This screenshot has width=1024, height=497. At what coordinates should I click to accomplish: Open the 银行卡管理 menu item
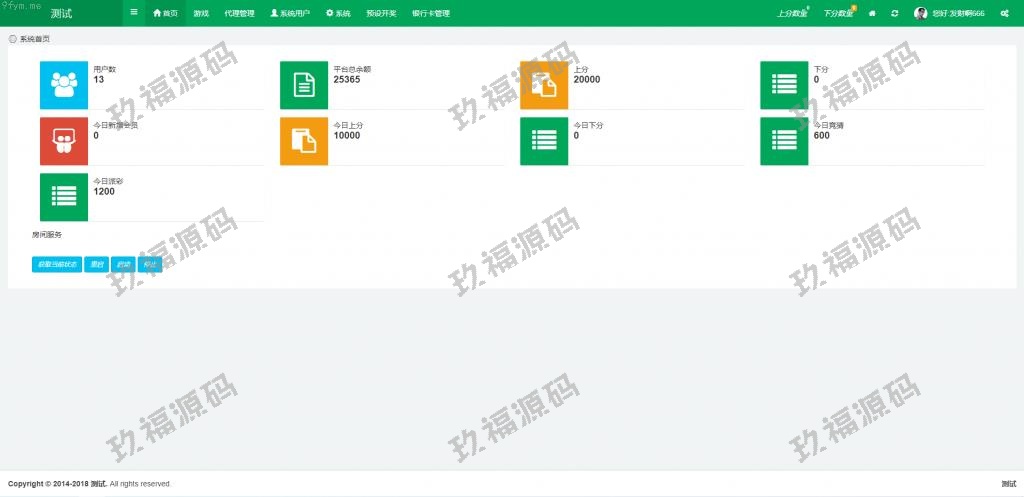pyautogui.click(x=430, y=13)
